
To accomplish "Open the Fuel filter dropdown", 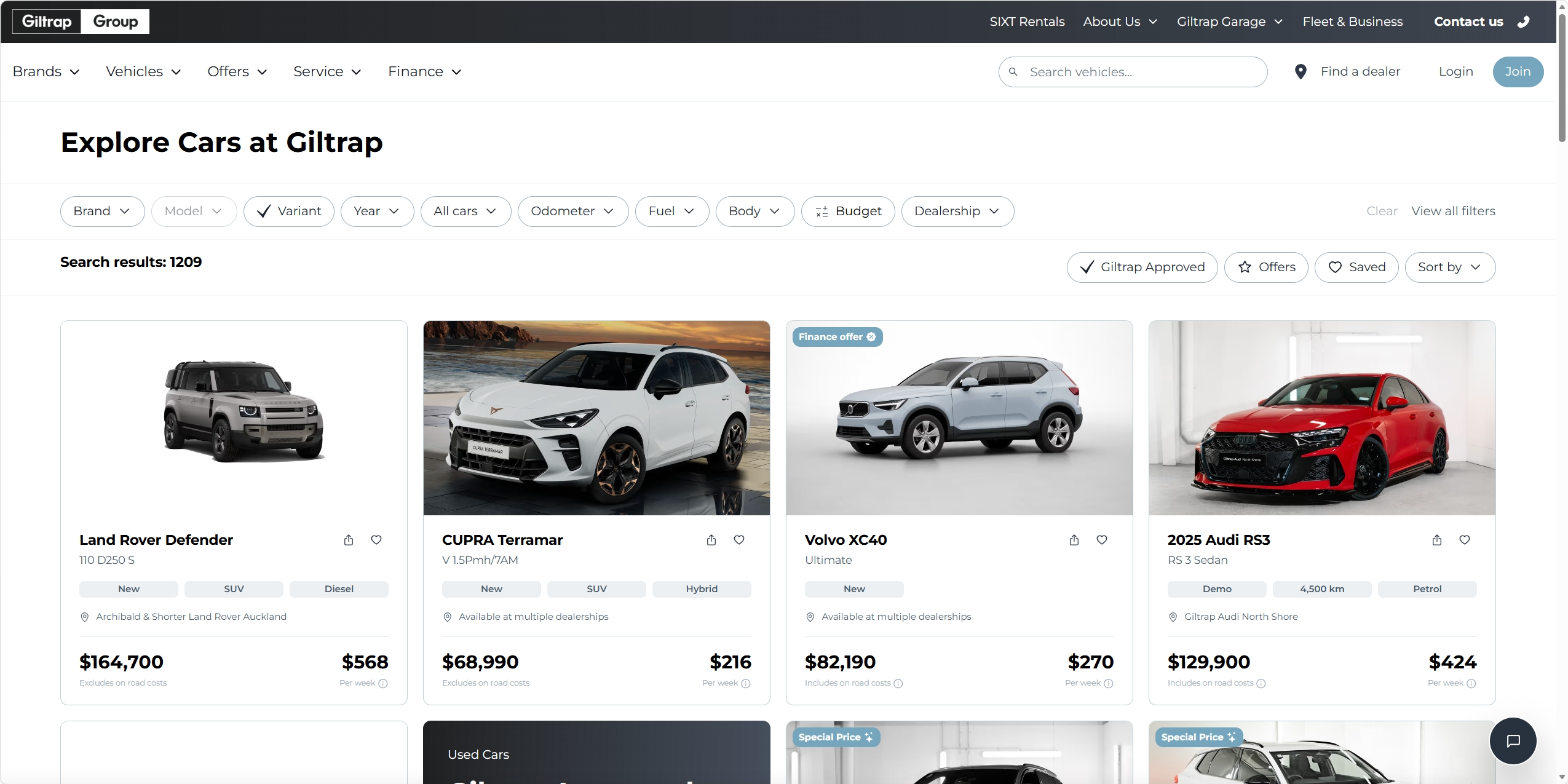I will pyautogui.click(x=672, y=212).
